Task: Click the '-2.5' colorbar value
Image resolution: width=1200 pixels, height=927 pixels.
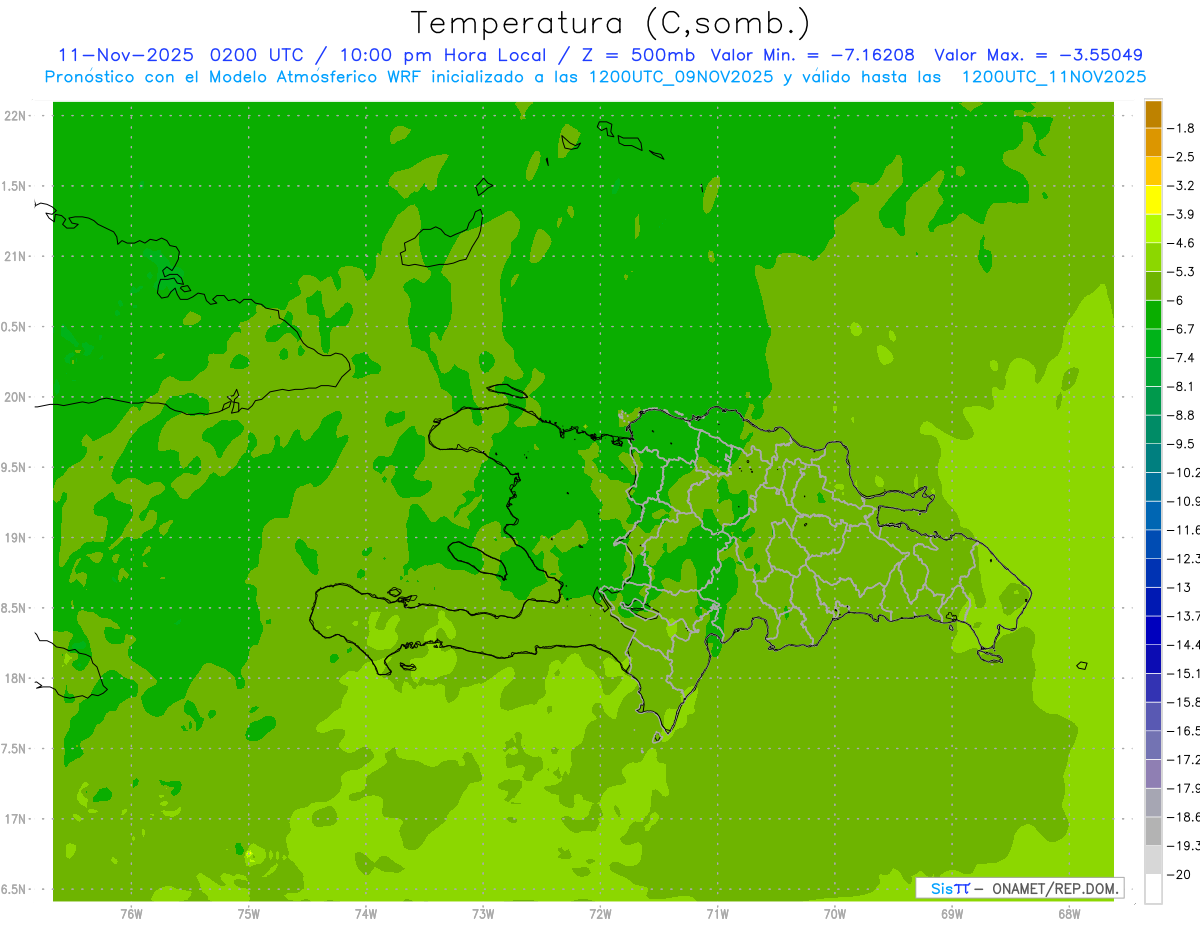Action: click(1182, 157)
